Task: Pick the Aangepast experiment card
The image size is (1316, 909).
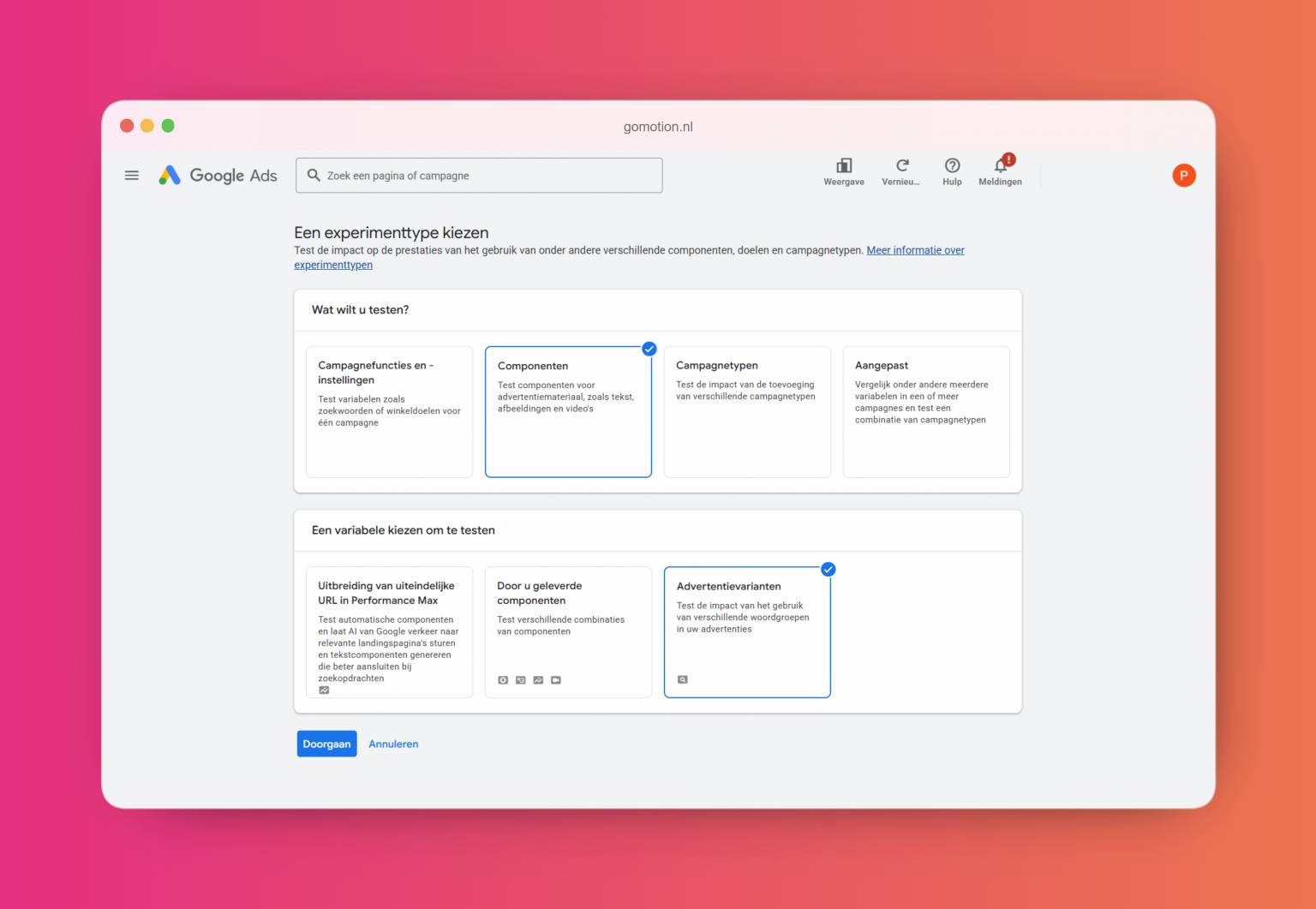Action: pyautogui.click(x=925, y=411)
